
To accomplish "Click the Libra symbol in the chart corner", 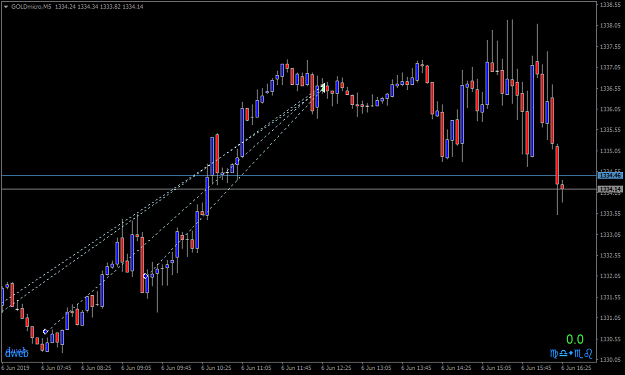I will [564, 353].
